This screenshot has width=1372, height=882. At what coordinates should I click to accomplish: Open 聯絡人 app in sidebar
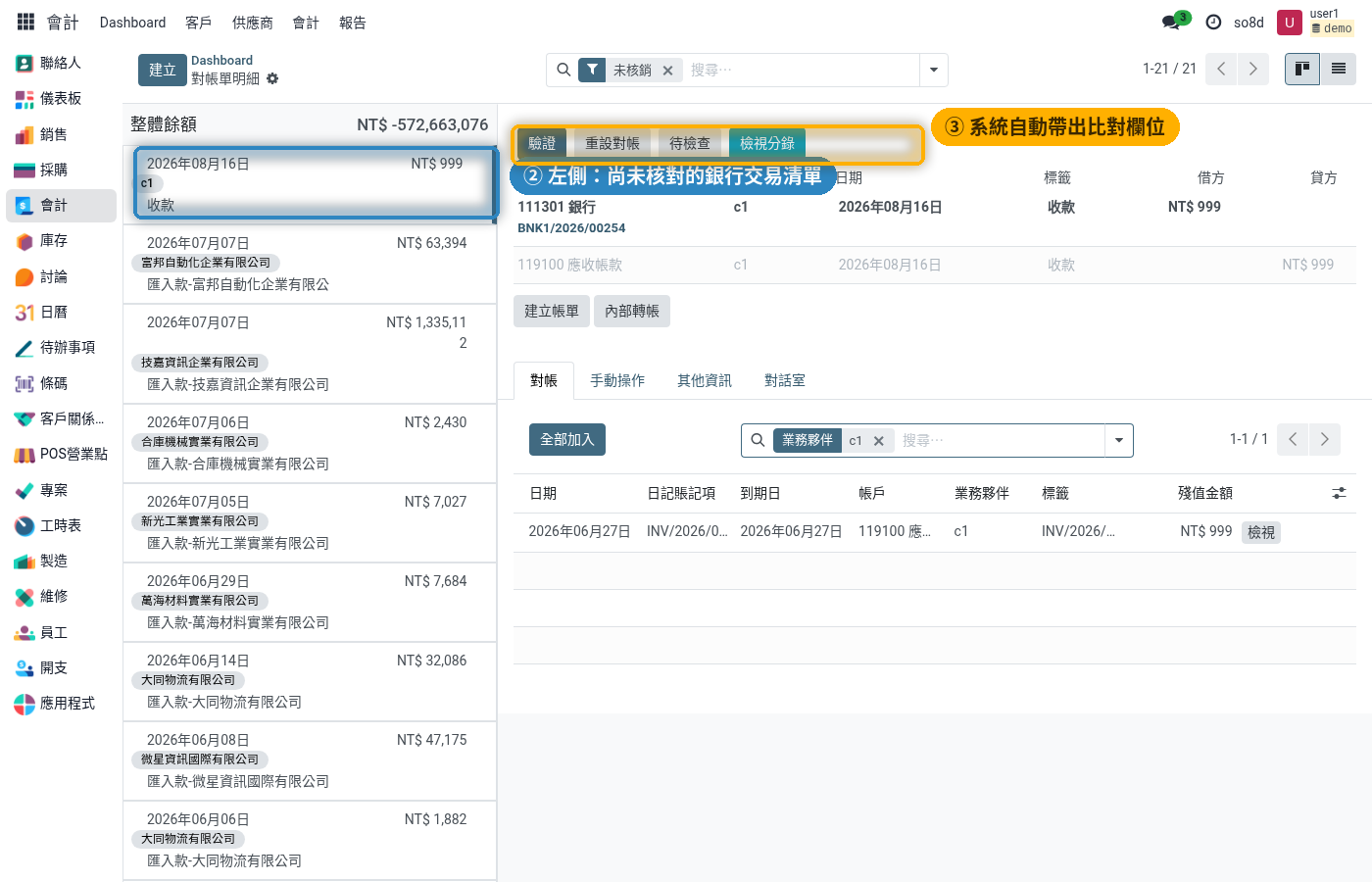[x=61, y=63]
